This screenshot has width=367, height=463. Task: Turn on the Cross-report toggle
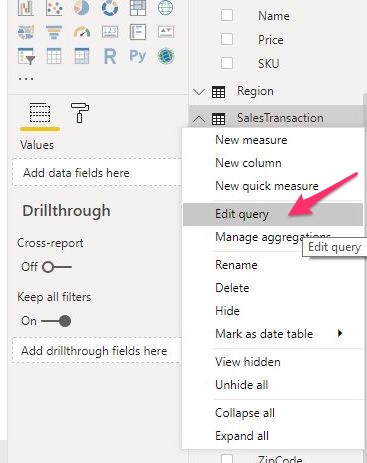(57, 267)
